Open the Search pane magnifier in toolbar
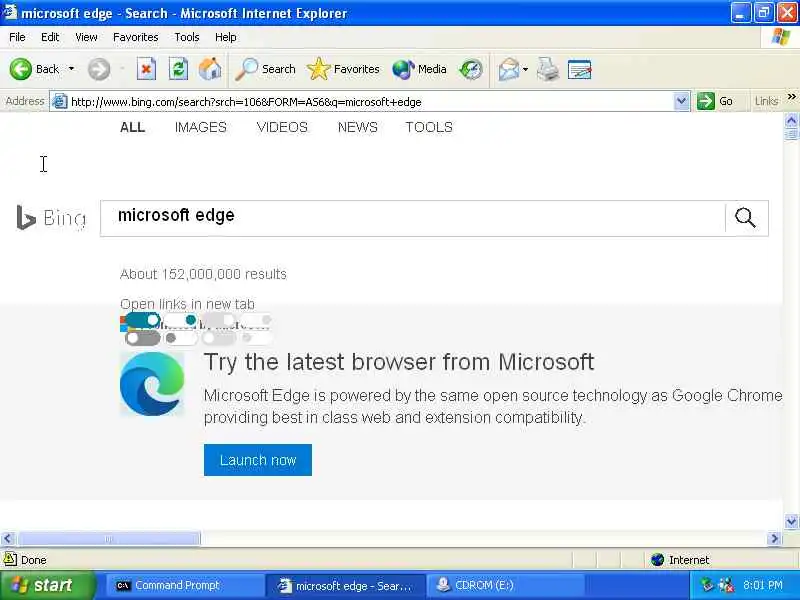The image size is (800, 600). (x=265, y=69)
